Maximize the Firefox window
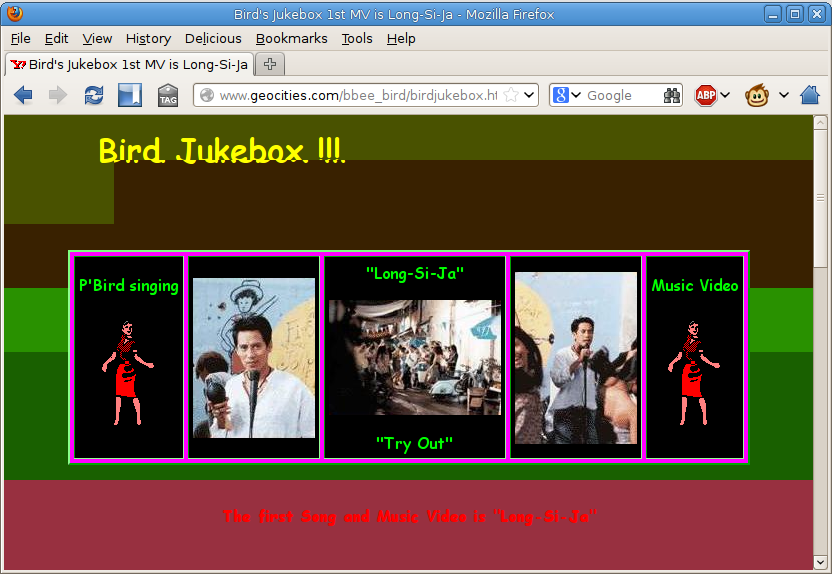Viewport: 832px width, 575px height. point(795,14)
